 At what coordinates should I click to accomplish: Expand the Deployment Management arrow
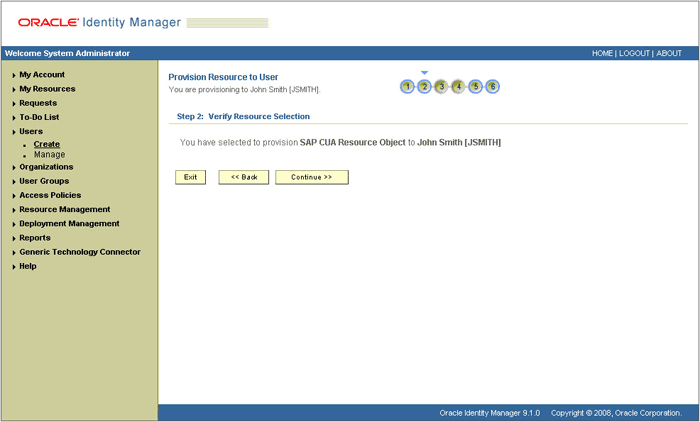14,225
